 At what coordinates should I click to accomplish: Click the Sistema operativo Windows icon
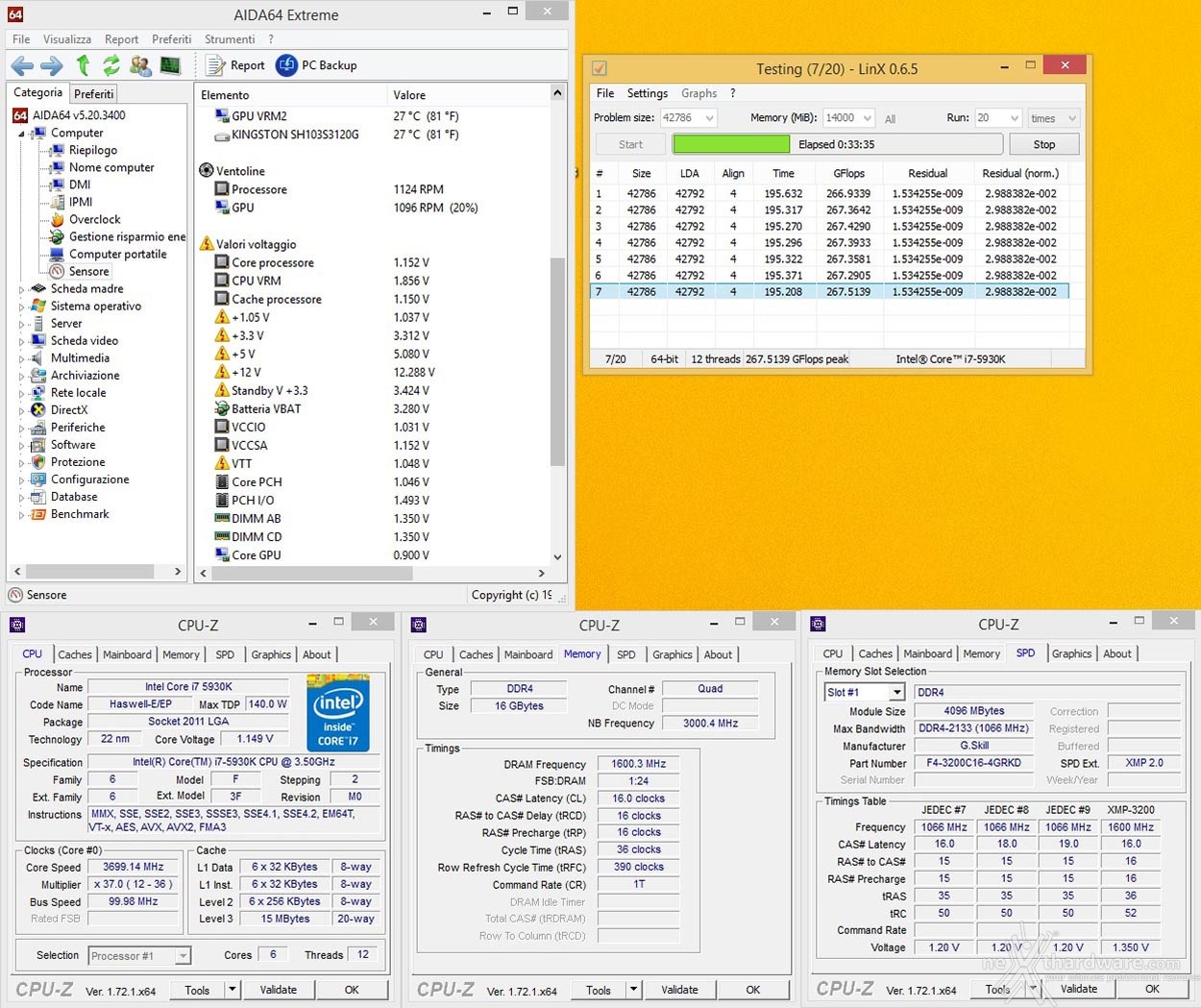point(38,306)
